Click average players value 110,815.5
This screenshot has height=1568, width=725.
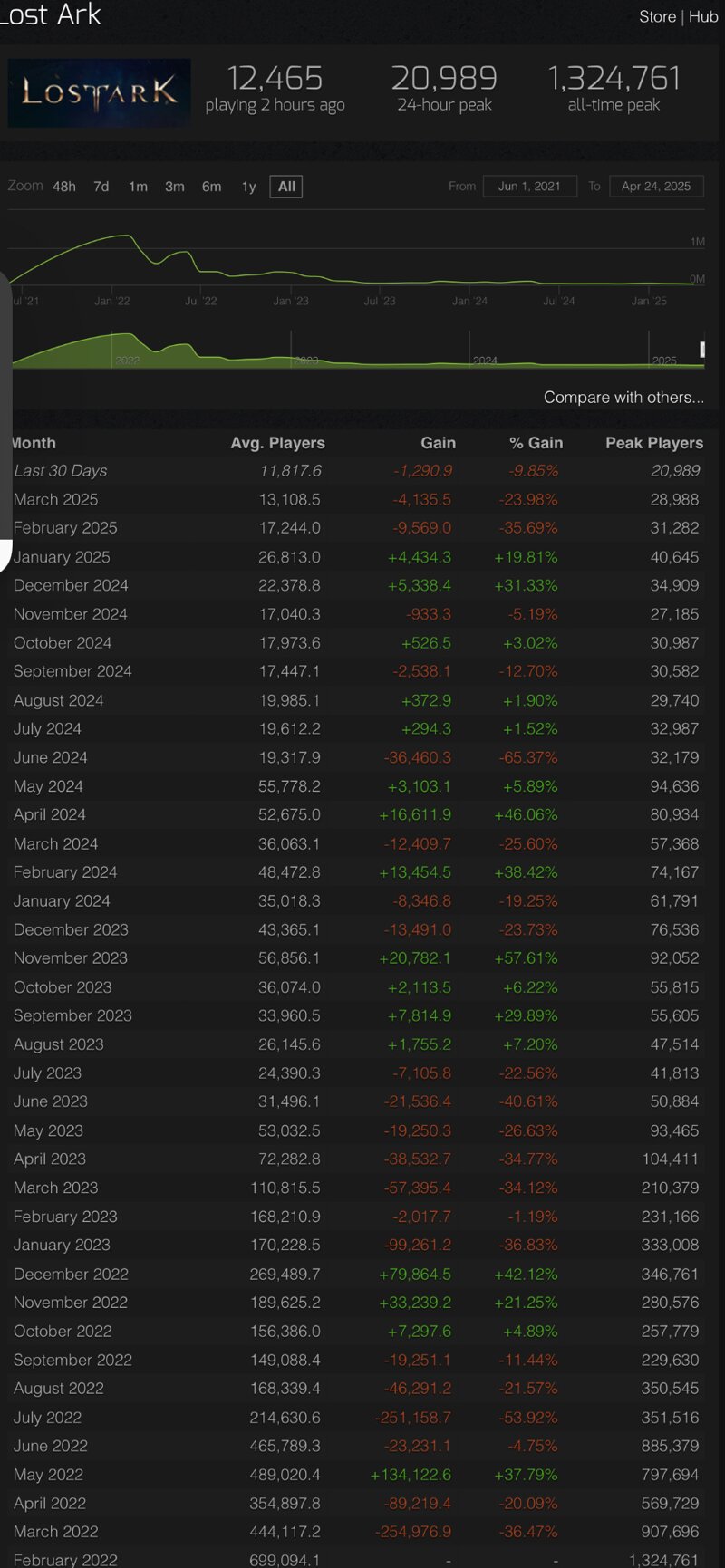point(285,1188)
